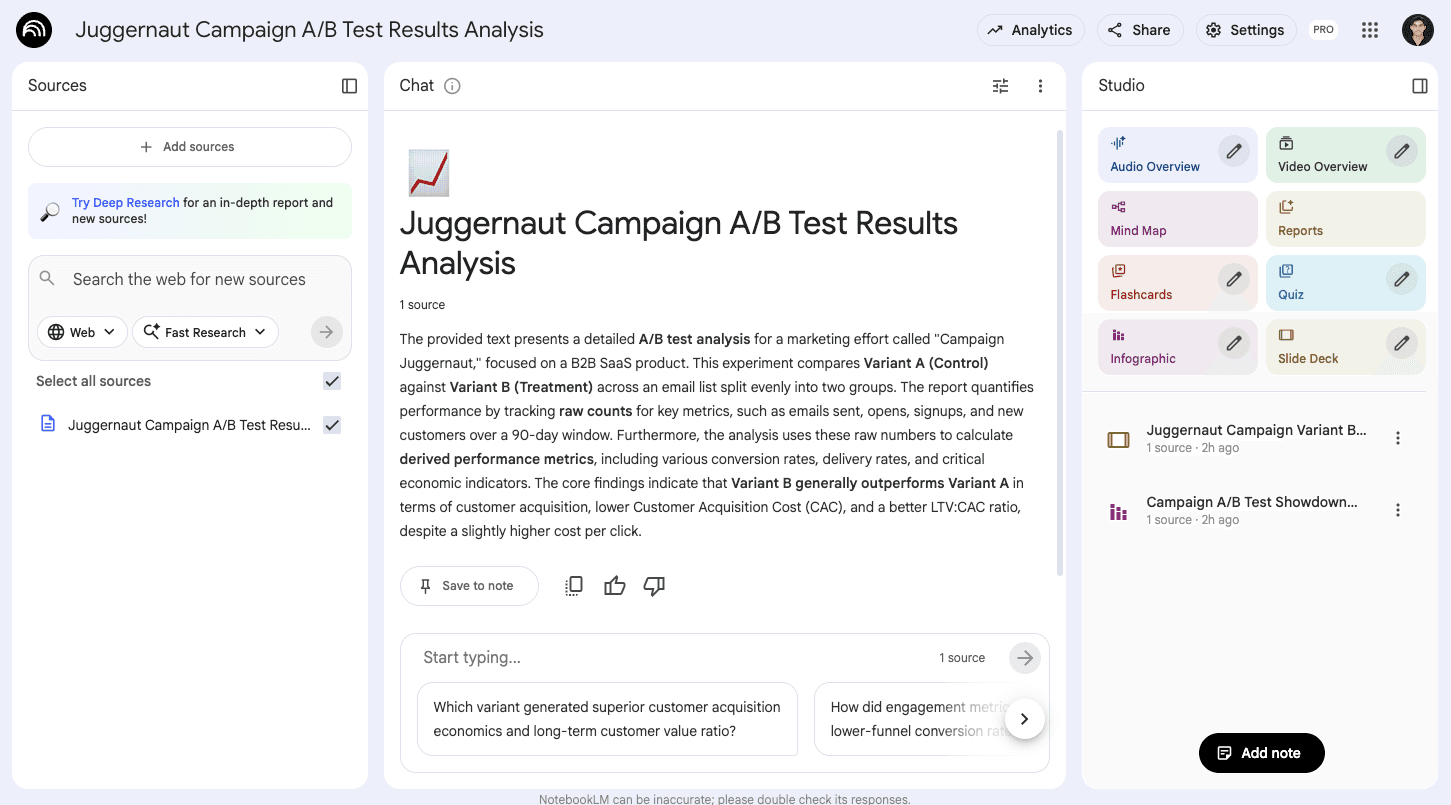Open chat configuration sliders
1451x805 pixels.
click(1000, 86)
